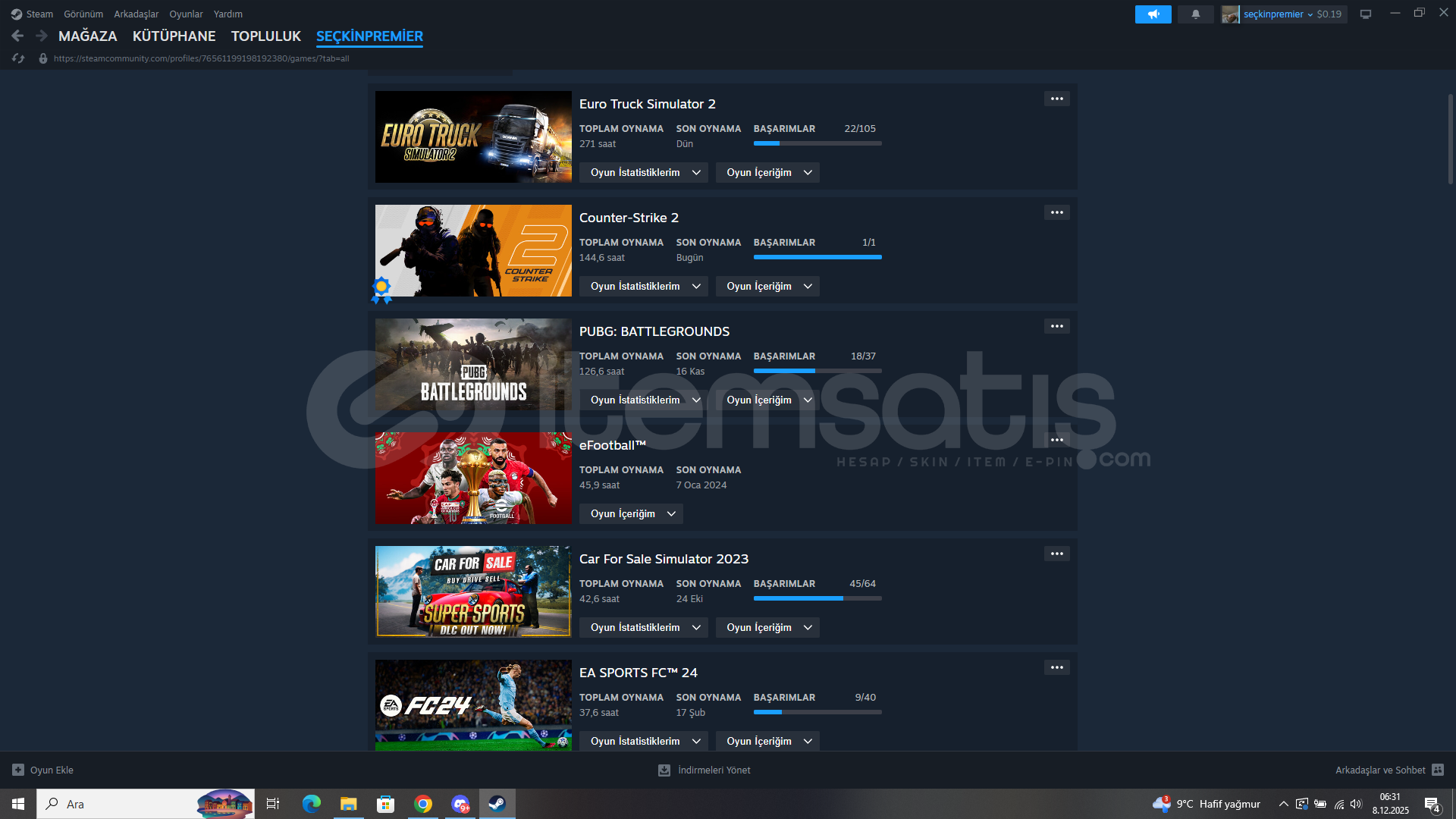The width and height of the screenshot is (1456, 819).
Task: Open the PUBG: BATTLEGROUNDS title link
Action: pyautogui.click(x=654, y=332)
